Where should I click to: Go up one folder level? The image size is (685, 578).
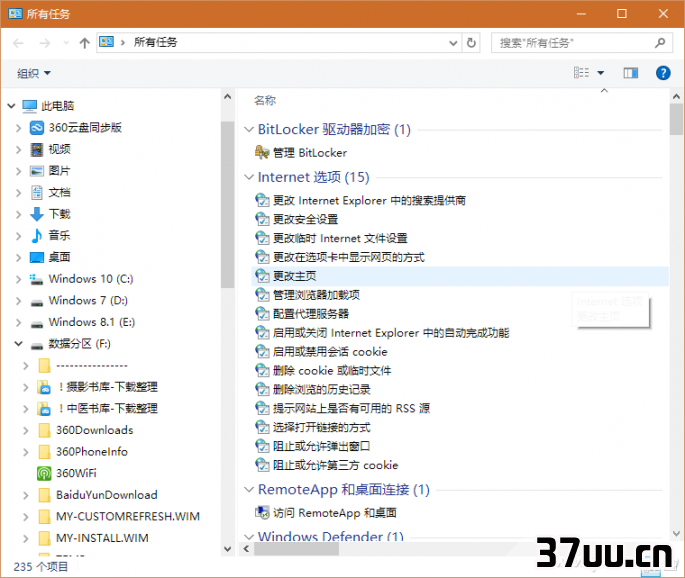84,43
